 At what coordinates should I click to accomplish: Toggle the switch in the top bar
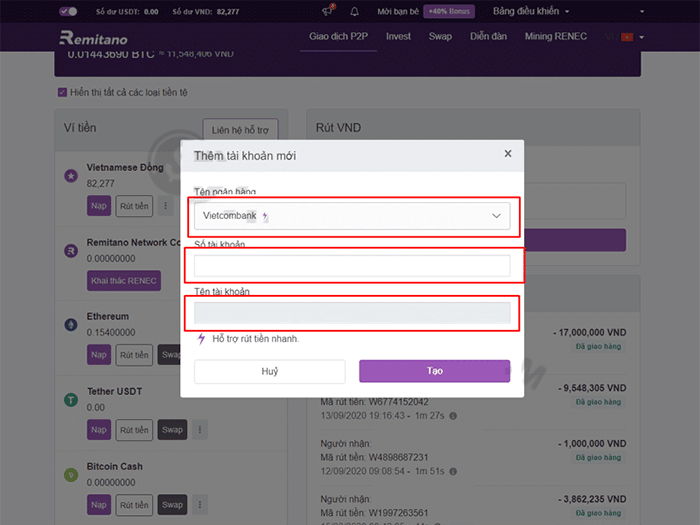tap(68, 11)
